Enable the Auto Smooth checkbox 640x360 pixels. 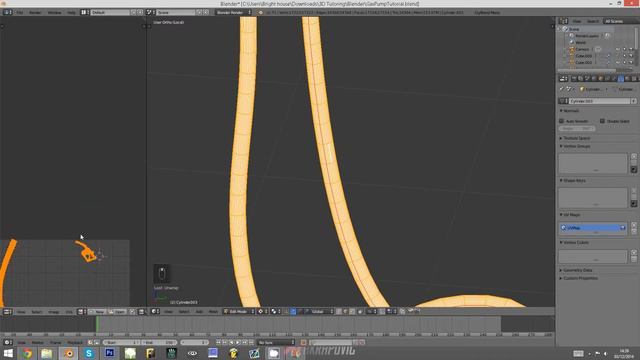pyautogui.click(x=562, y=121)
